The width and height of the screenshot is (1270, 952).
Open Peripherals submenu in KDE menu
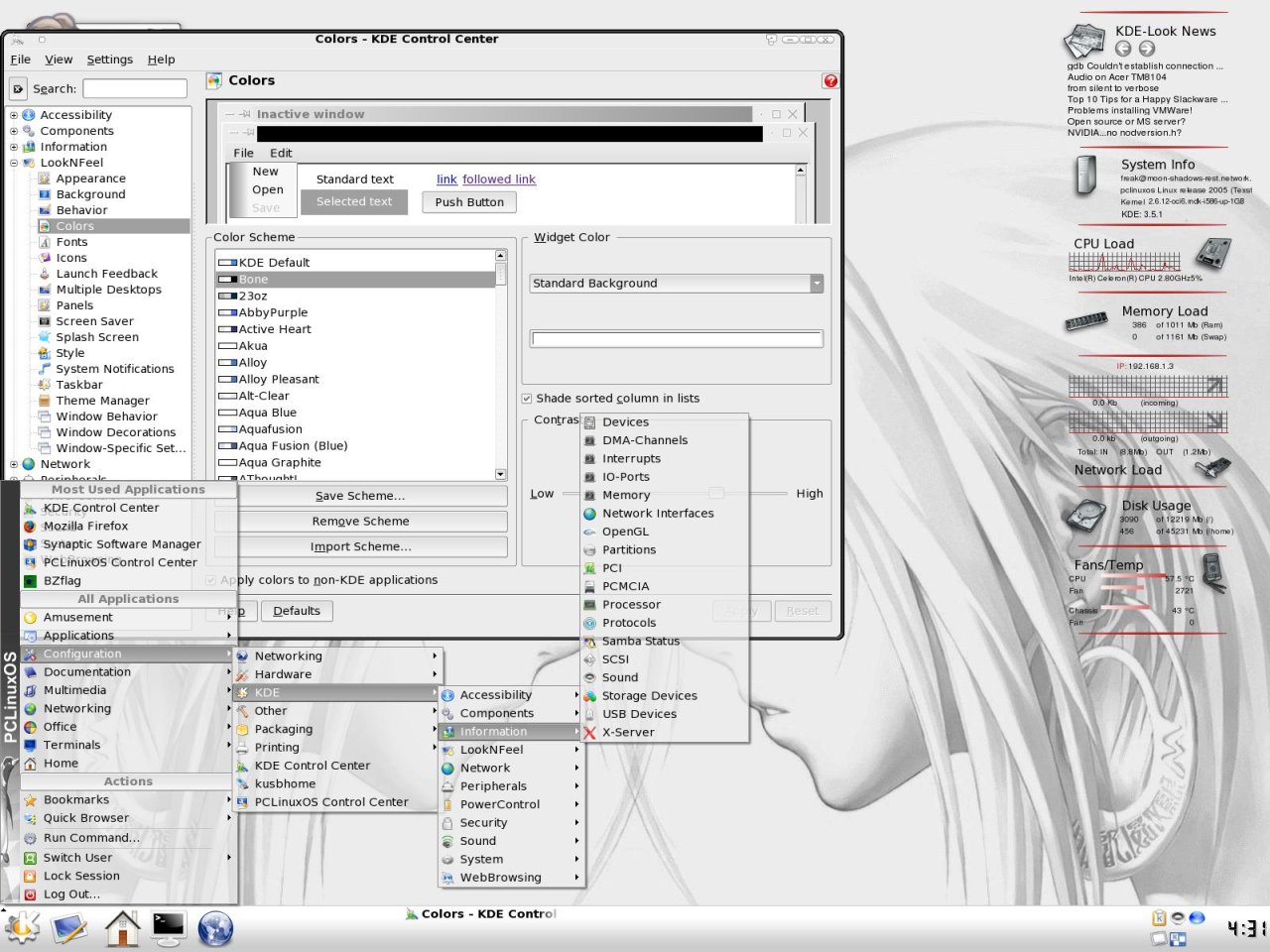(x=510, y=786)
